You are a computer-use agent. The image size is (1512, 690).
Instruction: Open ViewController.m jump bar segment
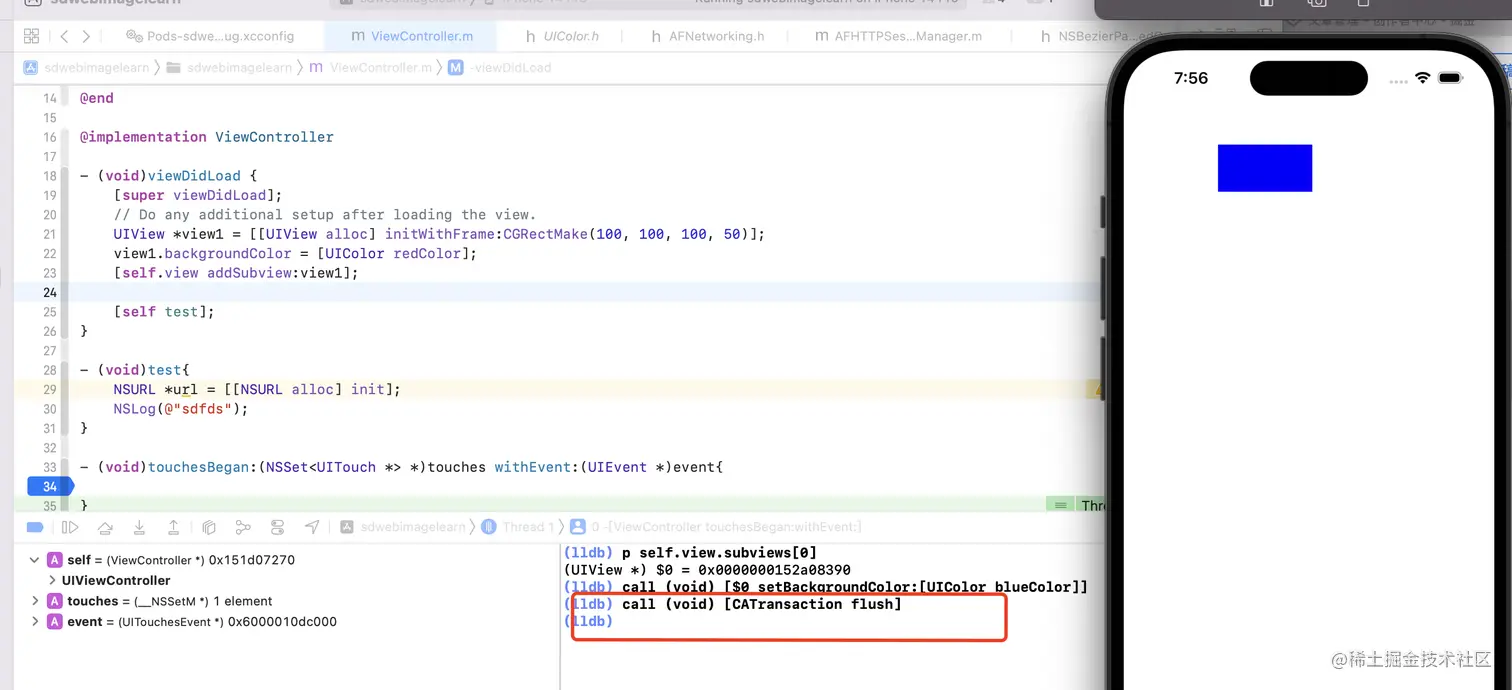[370, 68]
